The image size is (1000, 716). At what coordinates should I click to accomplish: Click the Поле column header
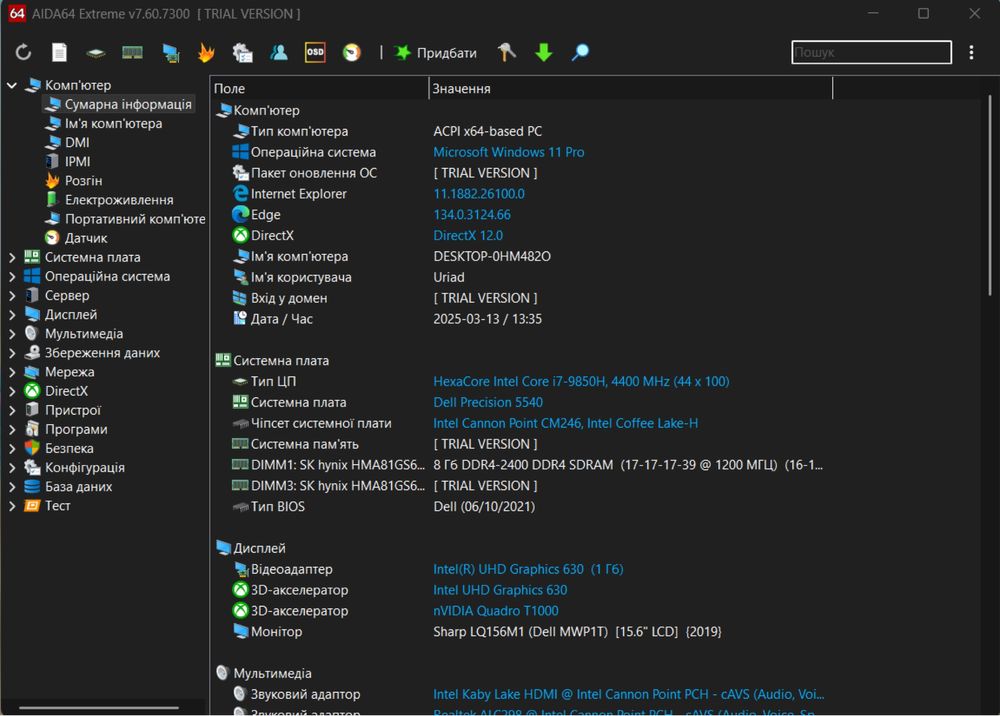[x=320, y=88]
